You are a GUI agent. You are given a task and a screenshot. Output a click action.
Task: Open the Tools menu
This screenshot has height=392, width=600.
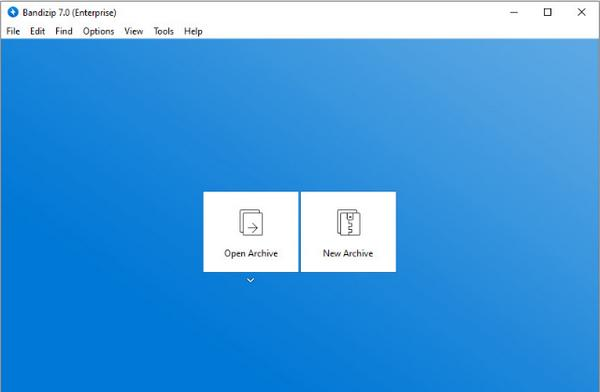point(163,31)
